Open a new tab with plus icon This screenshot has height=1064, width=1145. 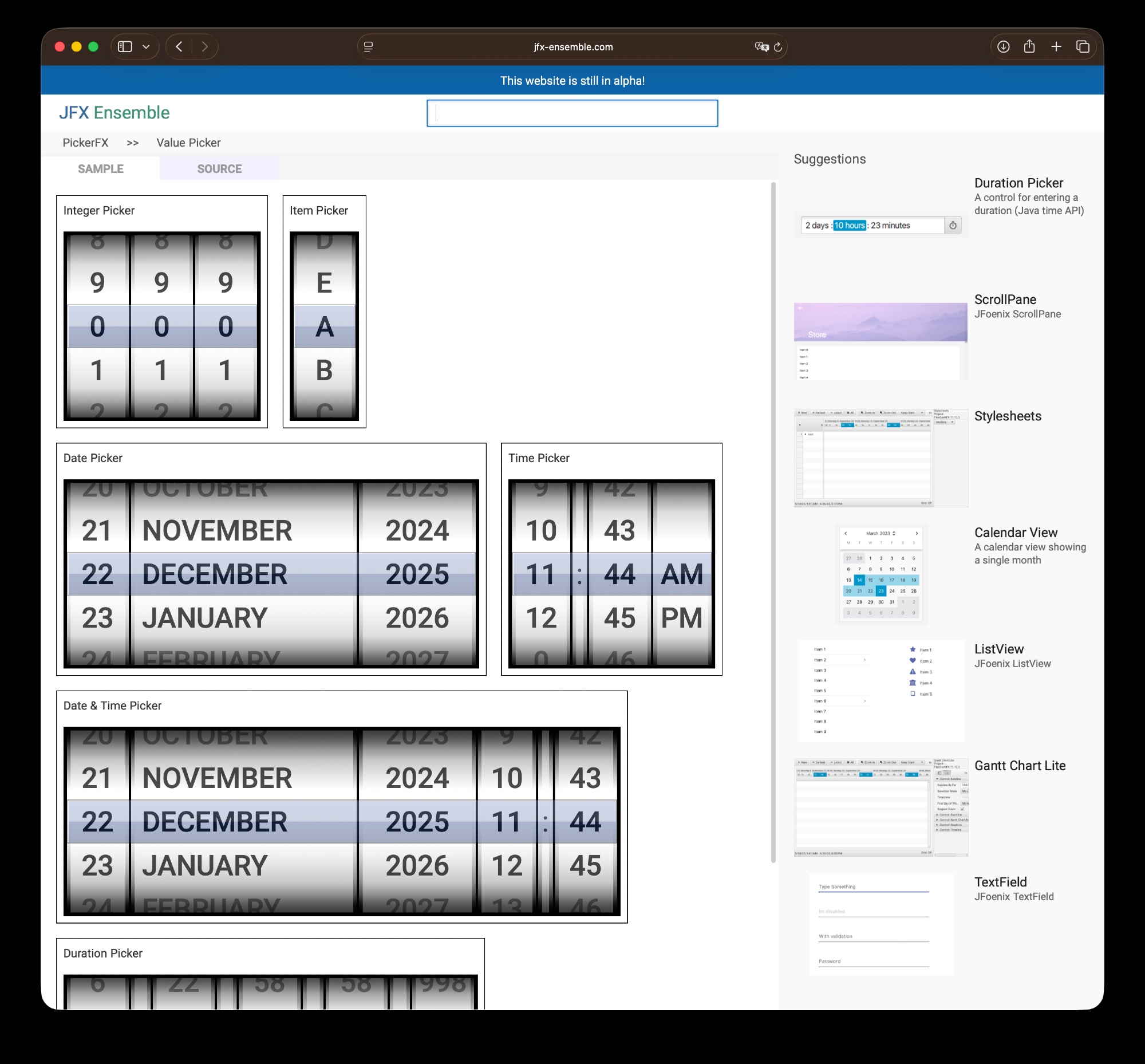(1056, 46)
